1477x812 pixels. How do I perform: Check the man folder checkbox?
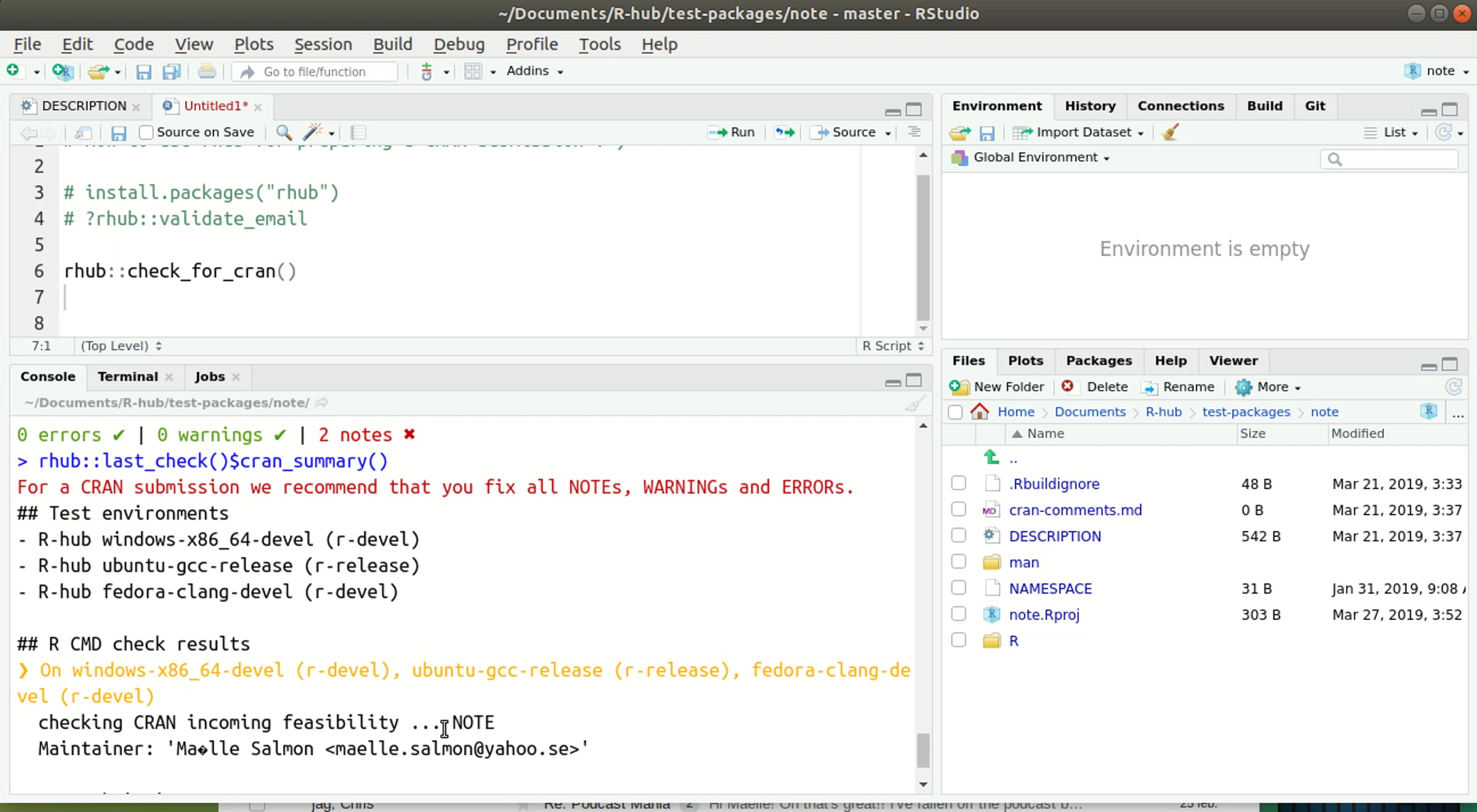pyautogui.click(x=958, y=562)
